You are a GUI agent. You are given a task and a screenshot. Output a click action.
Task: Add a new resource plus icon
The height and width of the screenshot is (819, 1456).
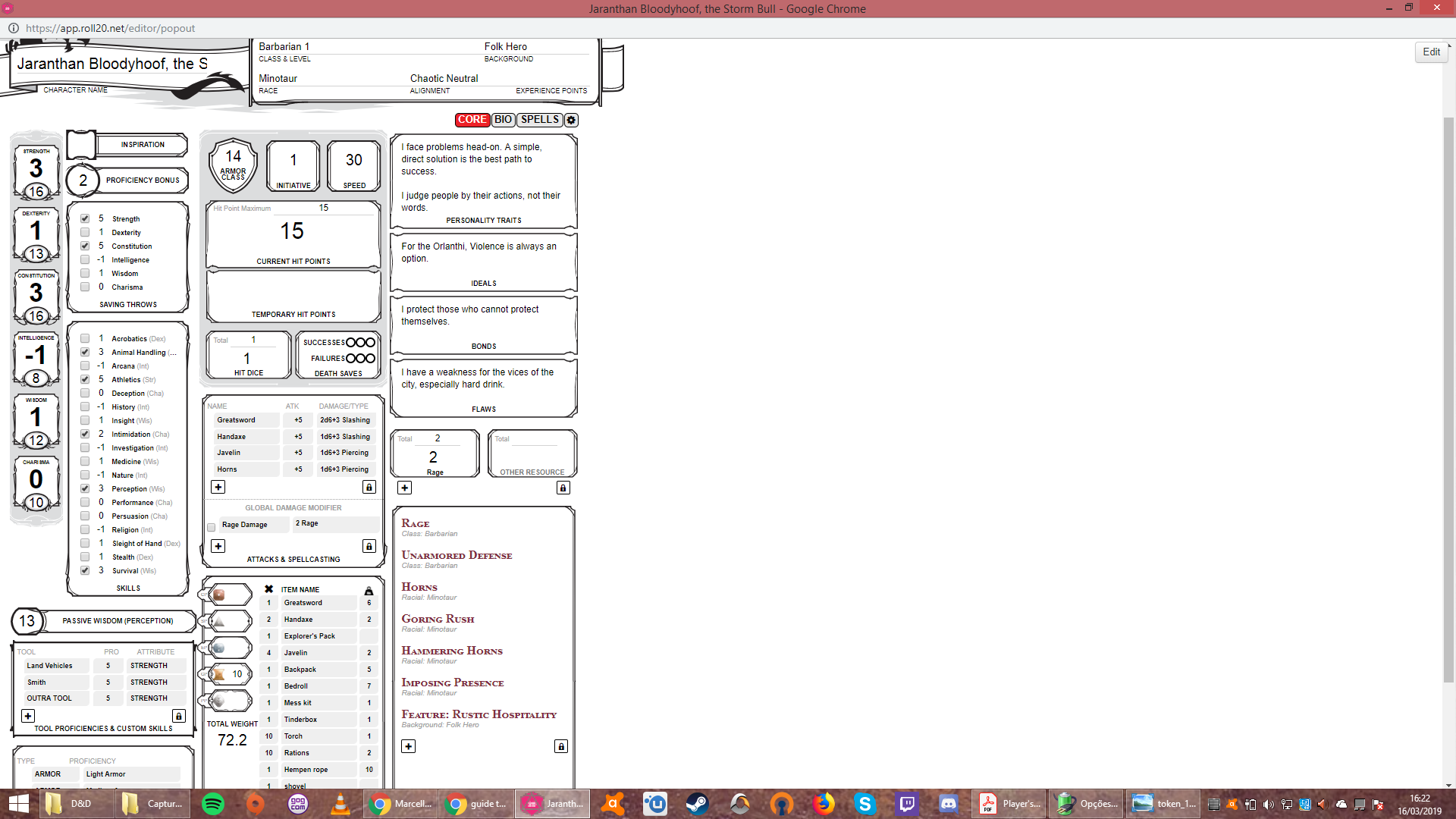click(405, 488)
